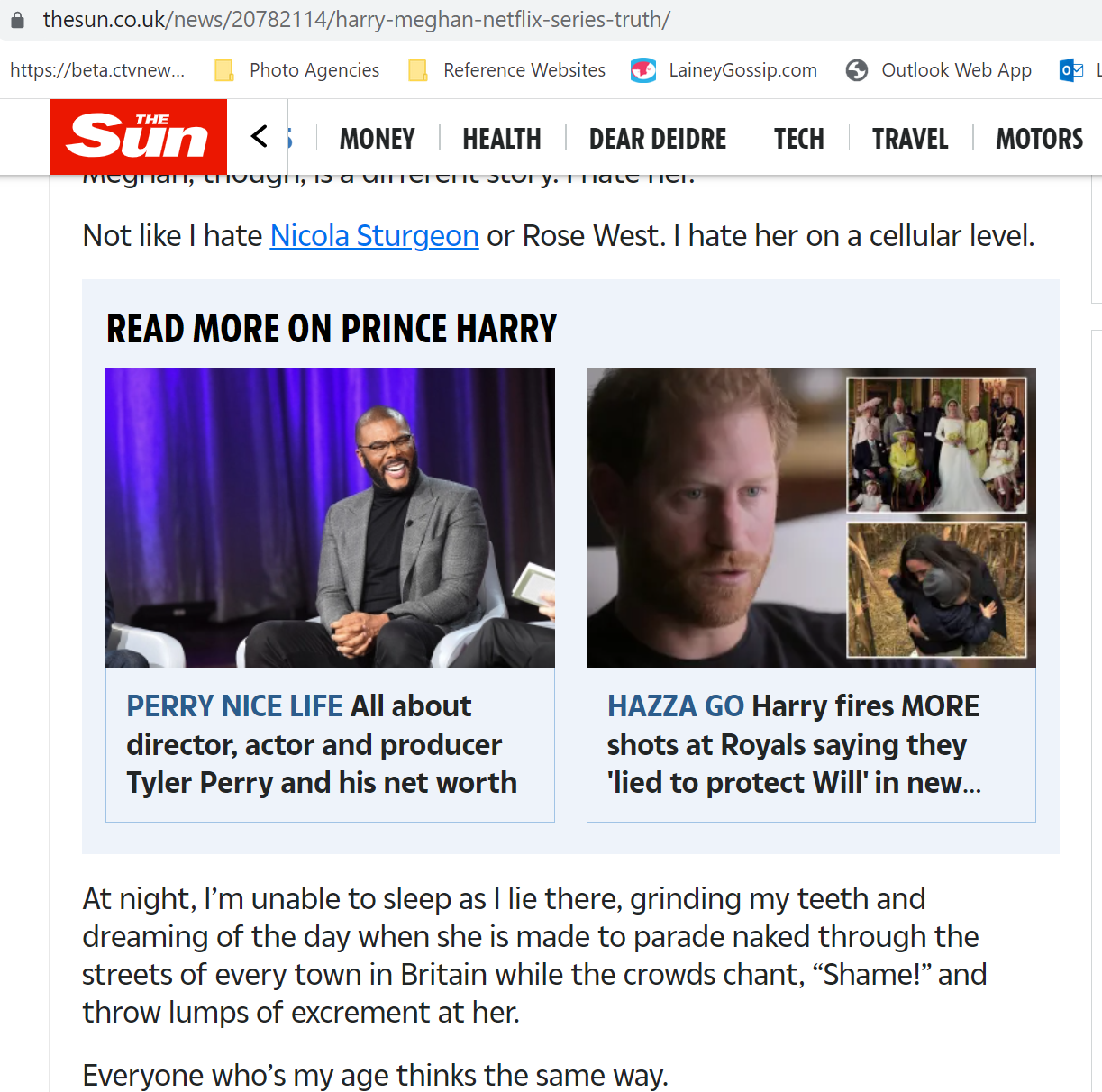This screenshot has height=1092, width=1102.
Task: Click the LaineyGossip.com bookmark icon
Action: click(x=643, y=70)
